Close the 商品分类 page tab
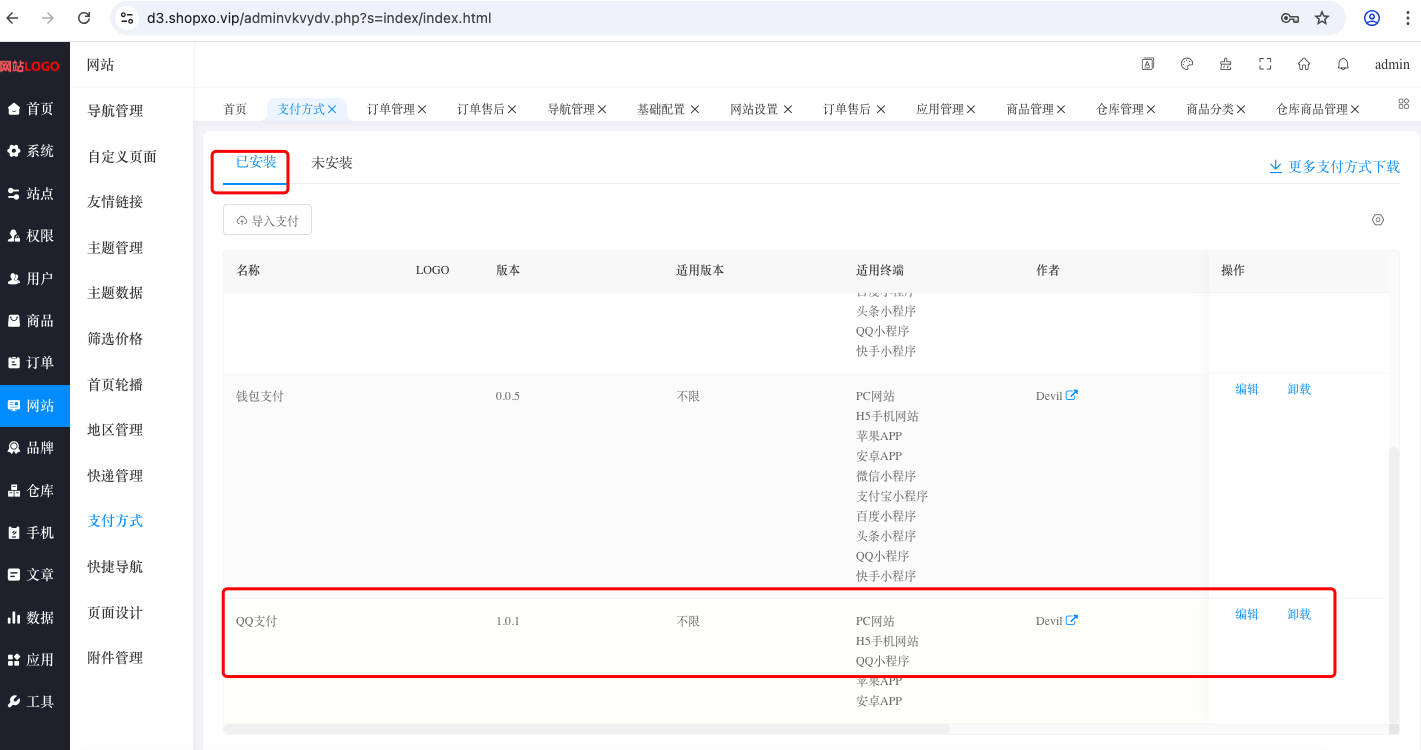 pos(1241,109)
